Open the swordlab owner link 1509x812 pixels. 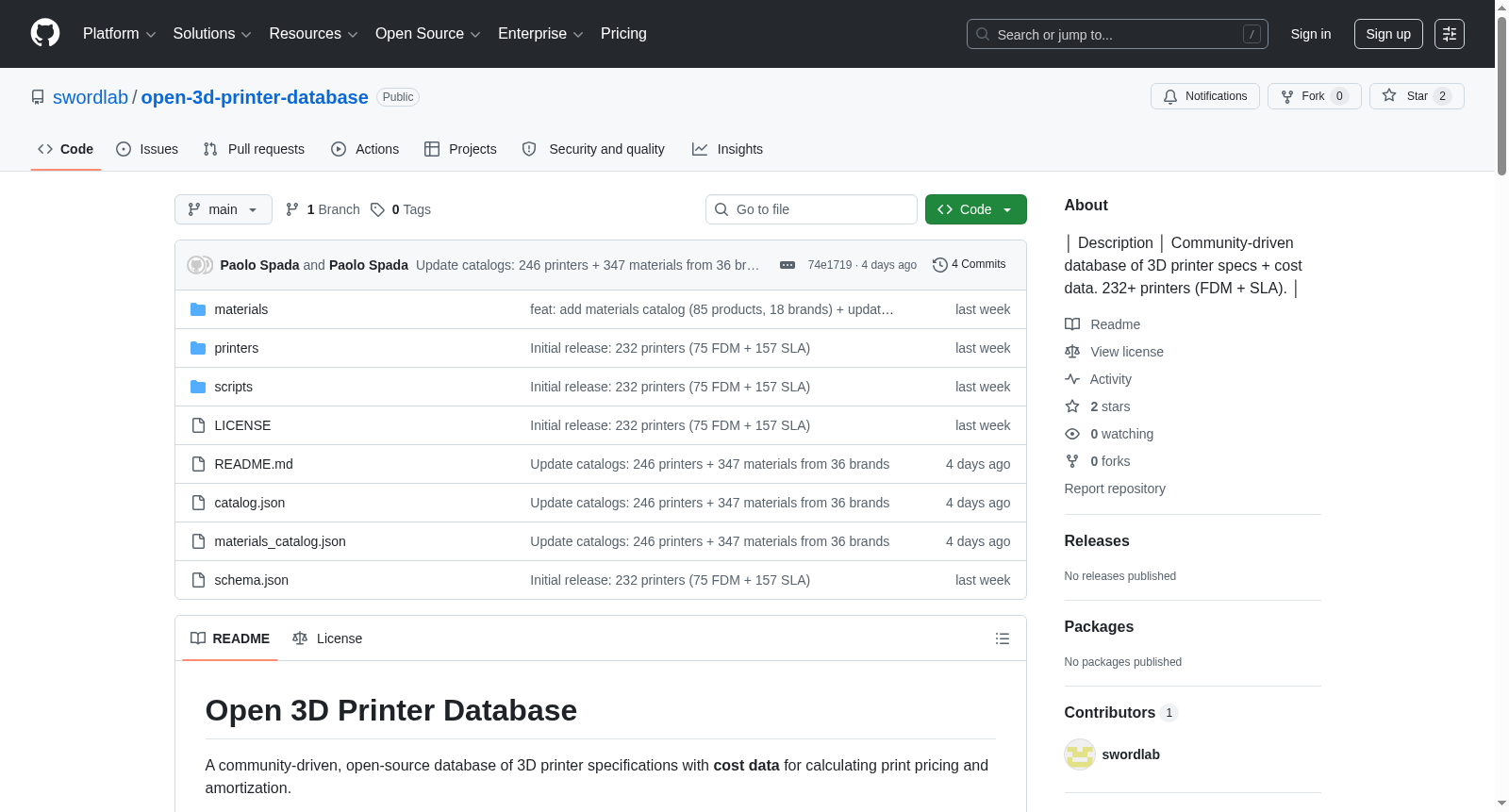click(91, 97)
